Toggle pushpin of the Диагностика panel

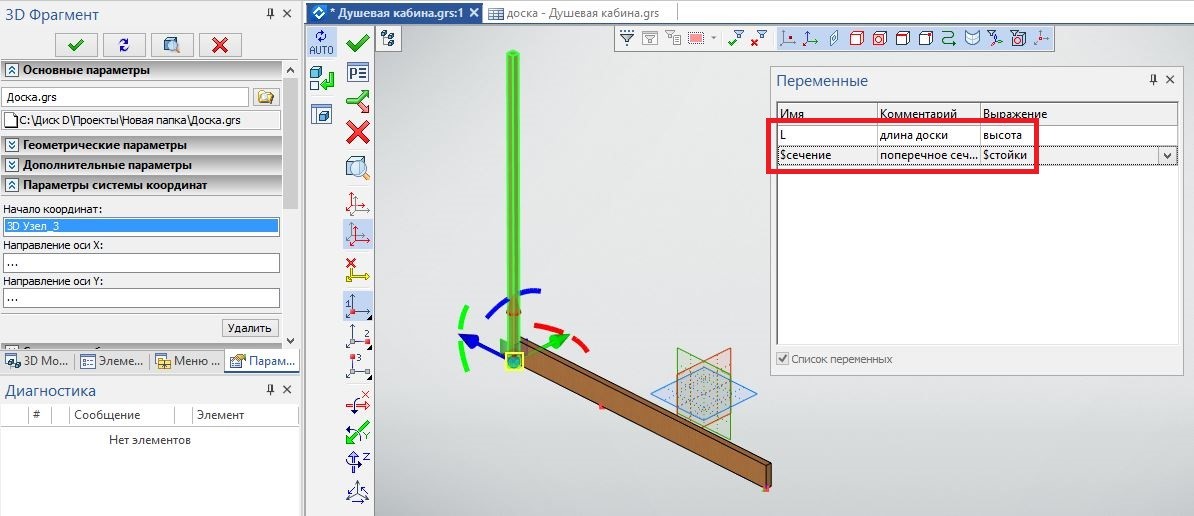tap(270, 390)
